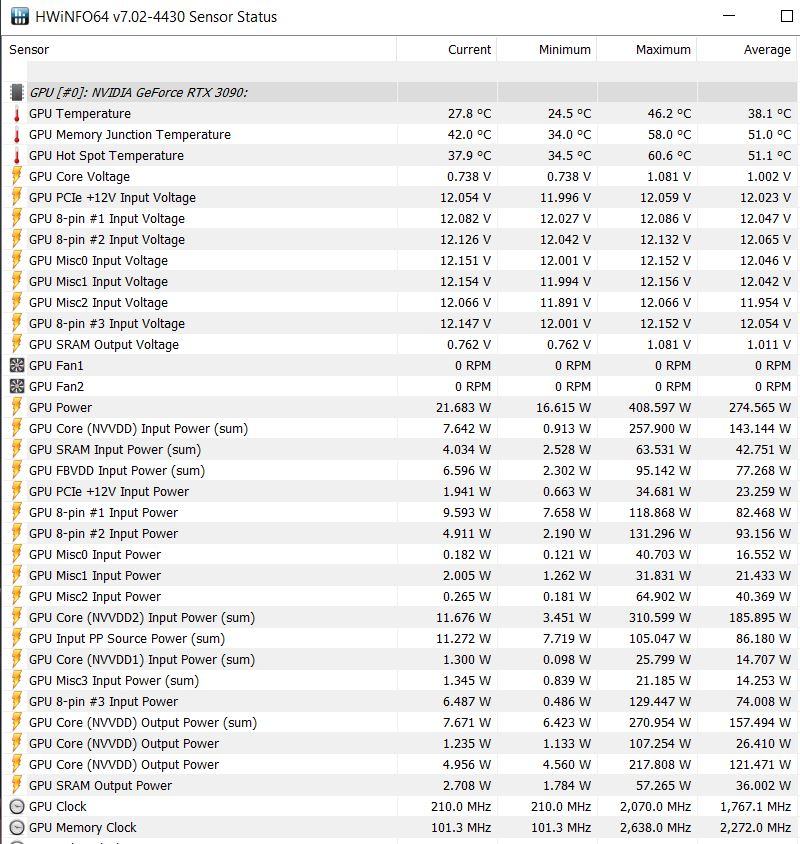This screenshot has height=844, width=800.
Task: Select thermometer icon for GPU Hot Spot Temperature
Action: pyautogui.click(x=17, y=156)
